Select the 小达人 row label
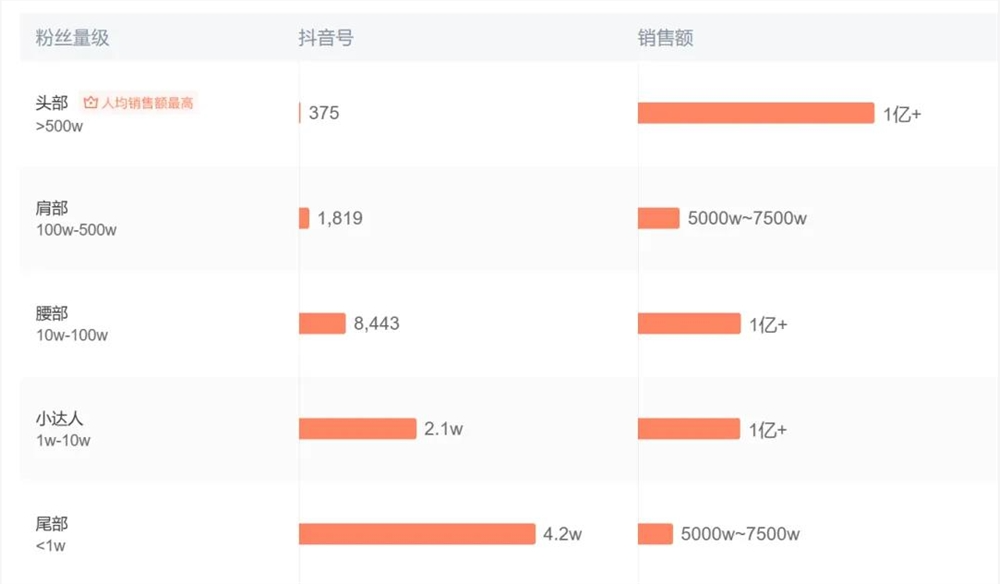1000x584 pixels. point(59,418)
